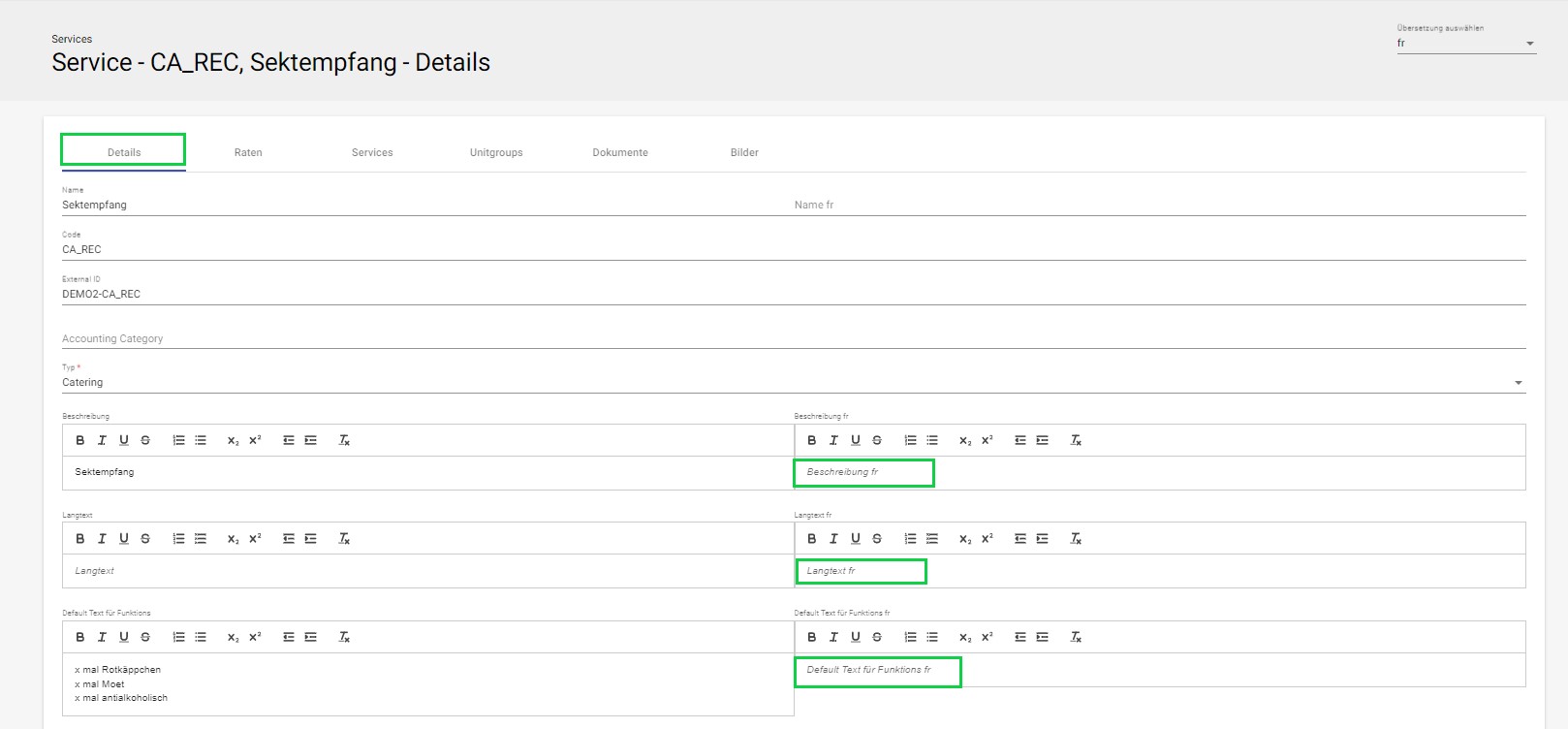
Task: Switch to the Dokumente tab
Action: point(620,152)
